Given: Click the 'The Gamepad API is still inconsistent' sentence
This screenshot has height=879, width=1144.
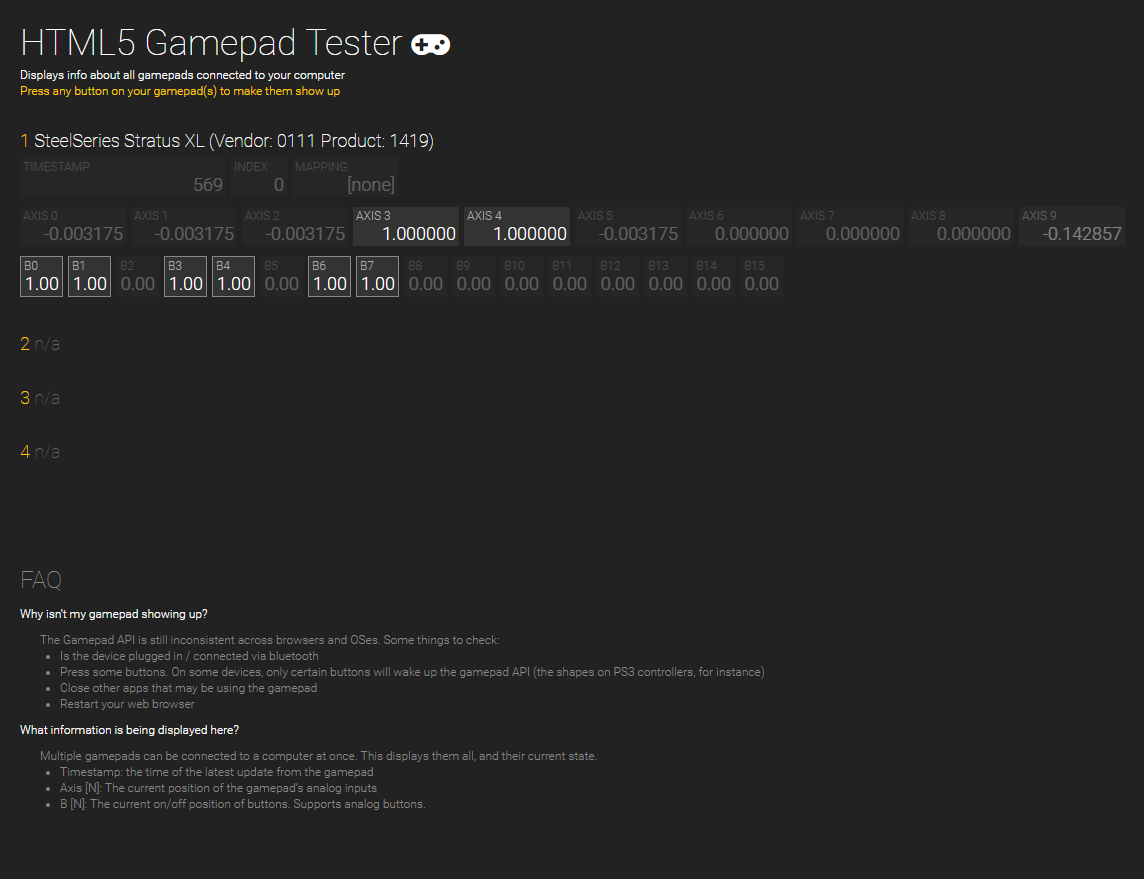Looking at the screenshot, I should (270, 640).
